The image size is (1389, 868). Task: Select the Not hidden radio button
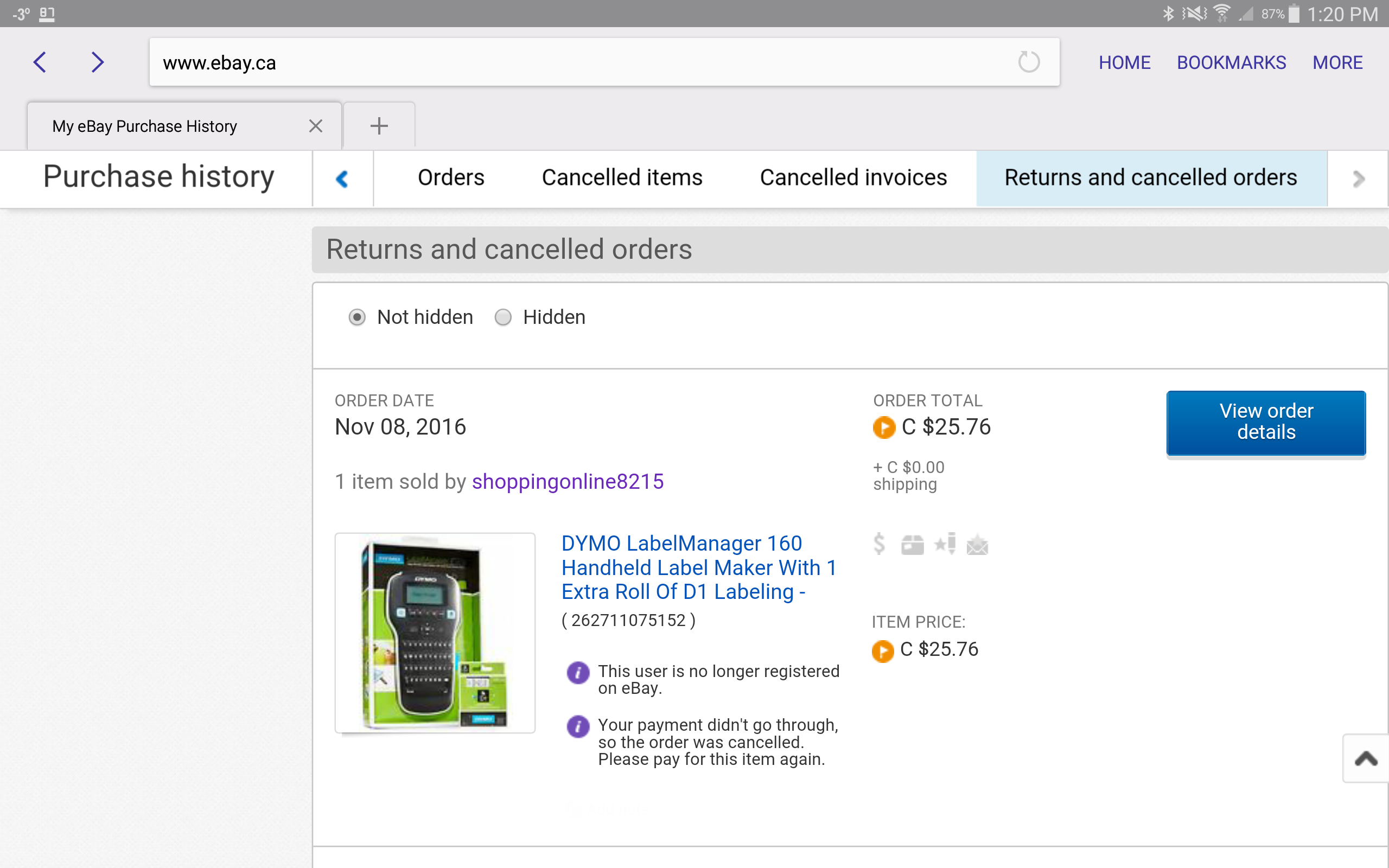(x=357, y=317)
